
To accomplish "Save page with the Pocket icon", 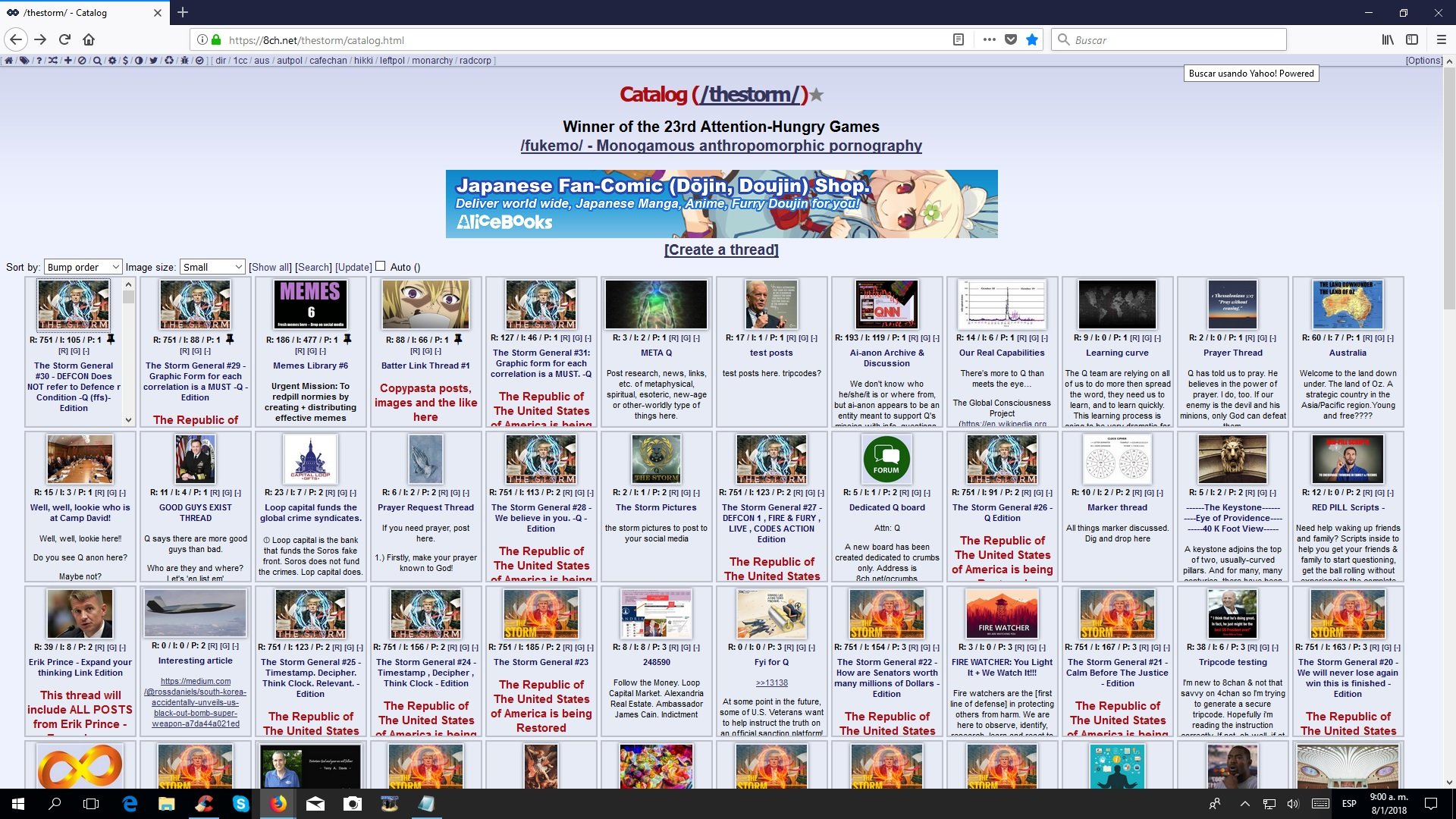I will (x=1010, y=39).
